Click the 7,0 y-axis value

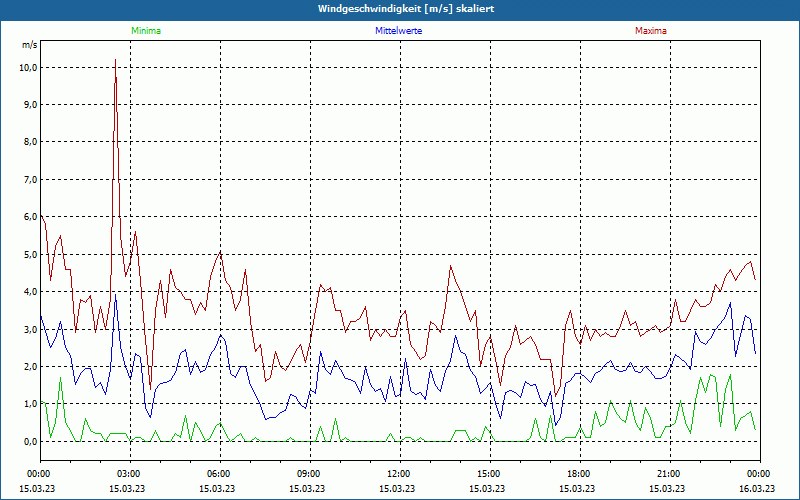coord(30,180)
